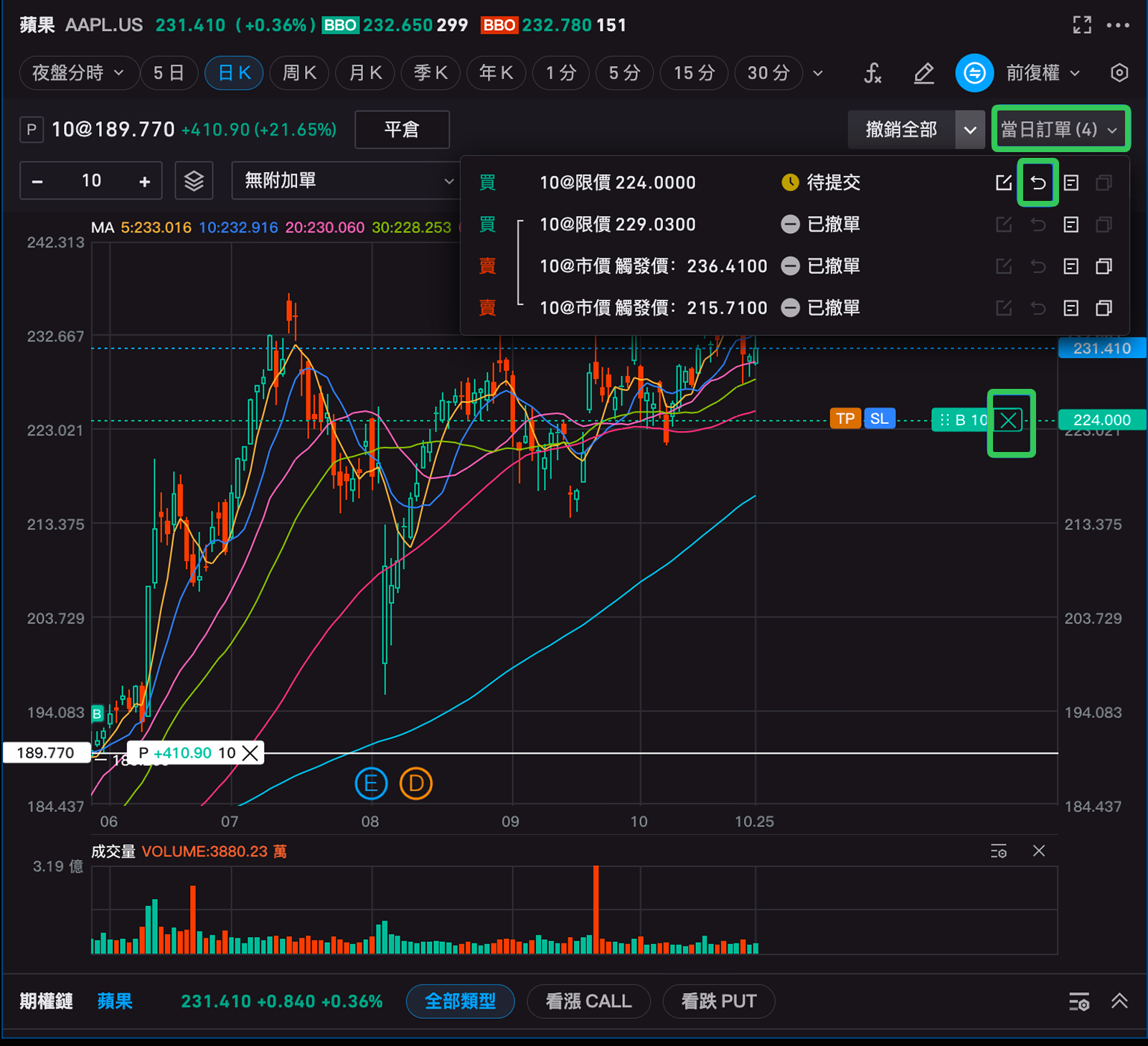The width and height of the screenshot is (1148, 1046).
Task: Click the 平倉 close position button
Action: (402, 130)
